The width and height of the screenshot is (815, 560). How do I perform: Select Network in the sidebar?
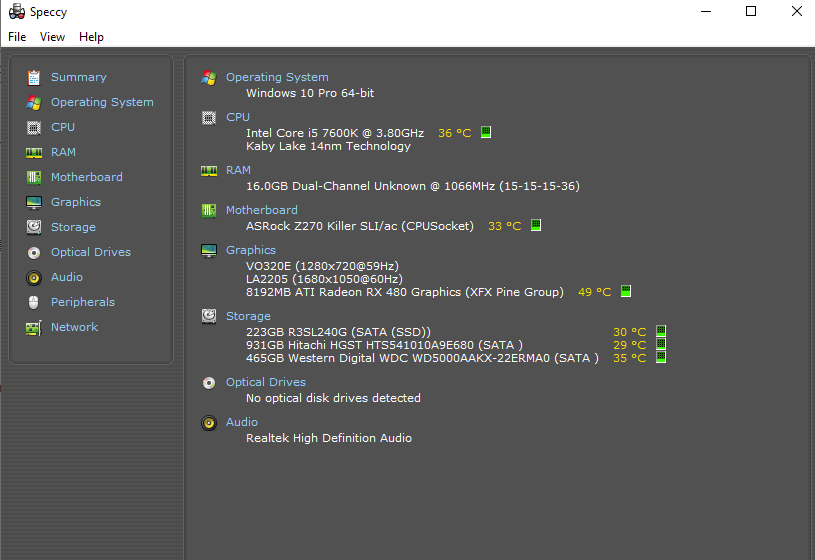click(74, 327)
